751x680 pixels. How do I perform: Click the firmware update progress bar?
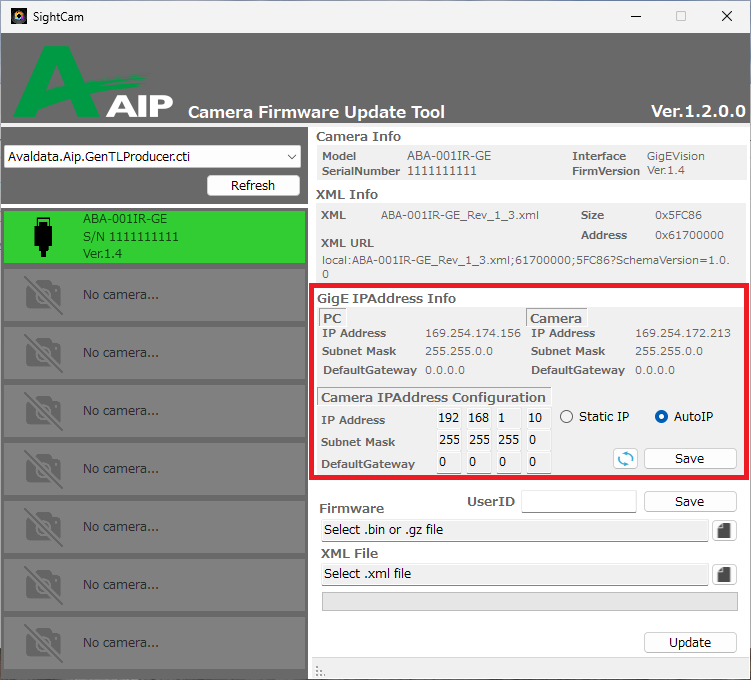530,601
